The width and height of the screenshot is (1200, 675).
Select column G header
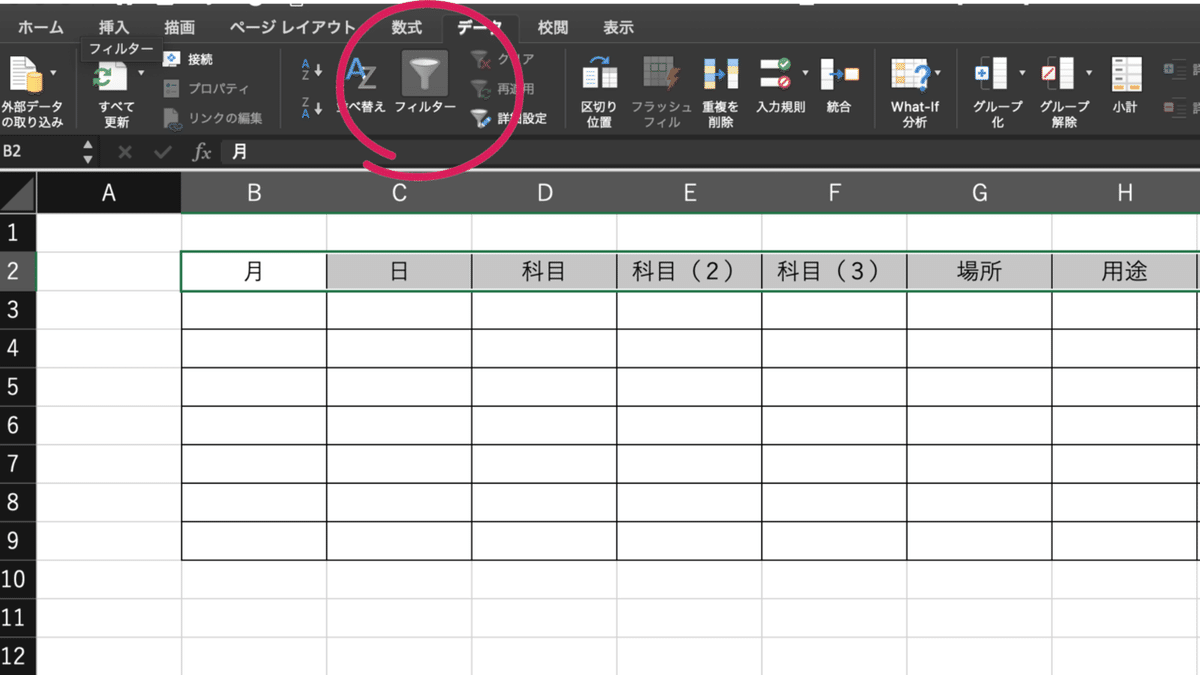(979, 193)
